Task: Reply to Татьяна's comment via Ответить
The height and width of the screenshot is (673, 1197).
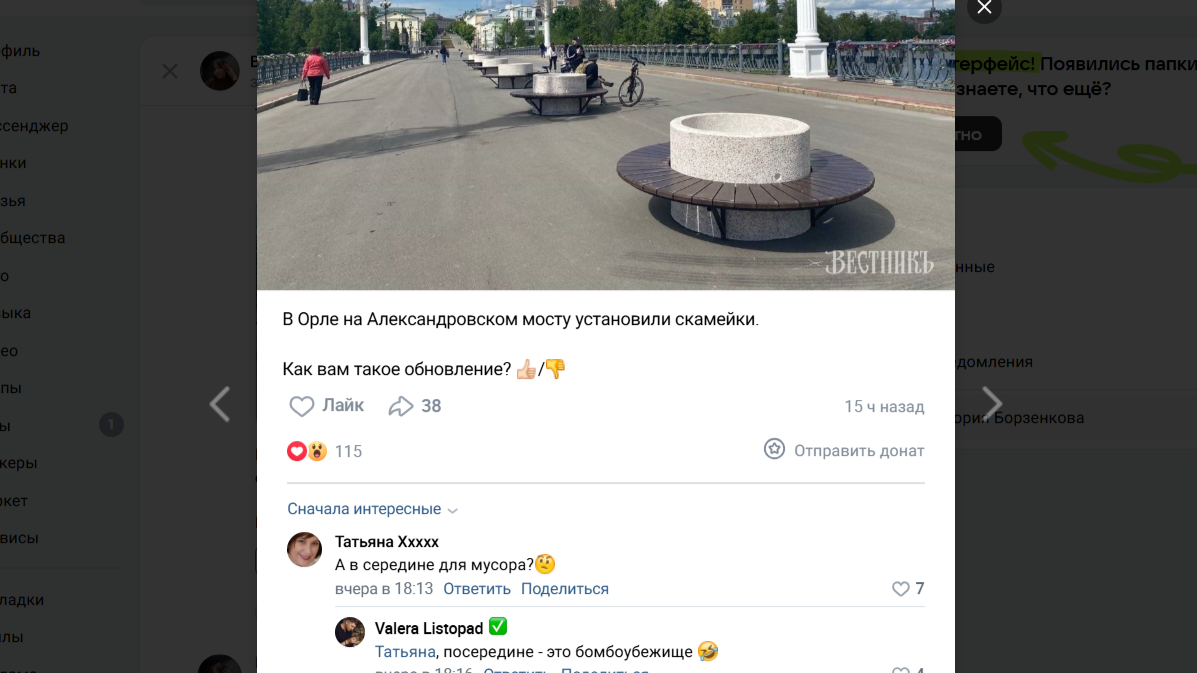Action: click(x=477, y=589)
